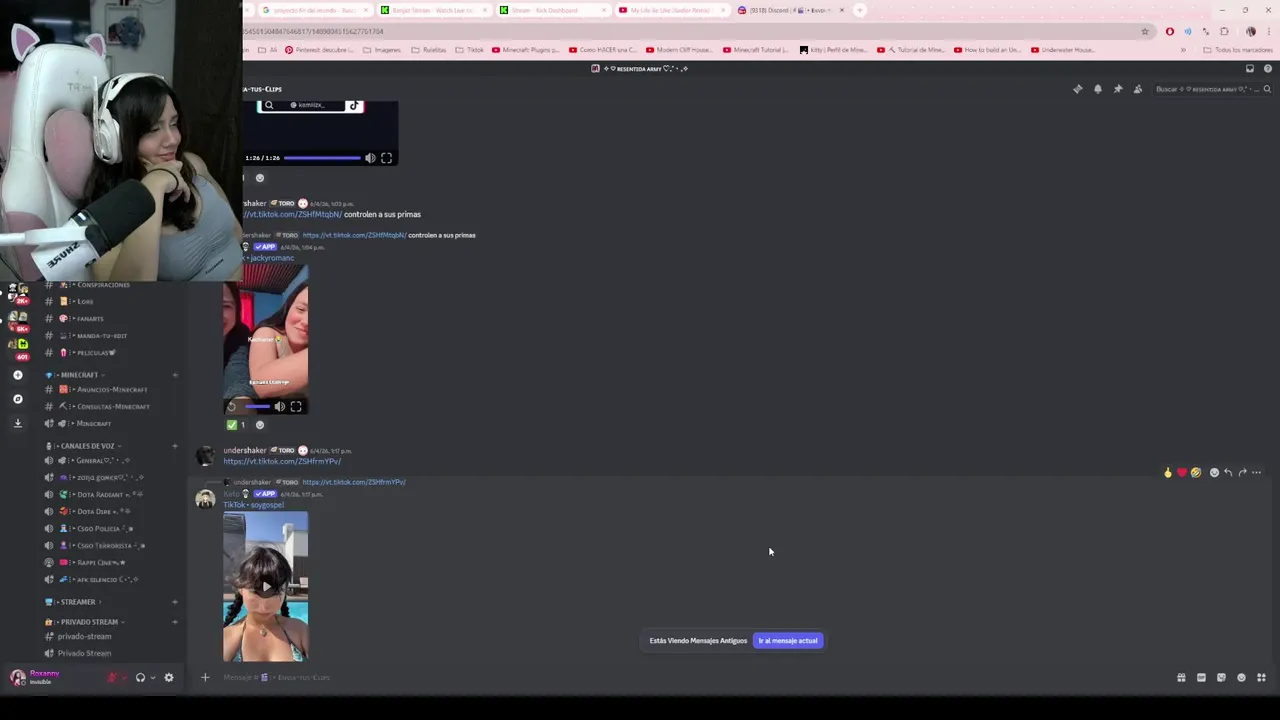Open the GIF picker
The height and width of the screenshot is (720, 1280).
pyautogui.click(x=1201, y=678)
